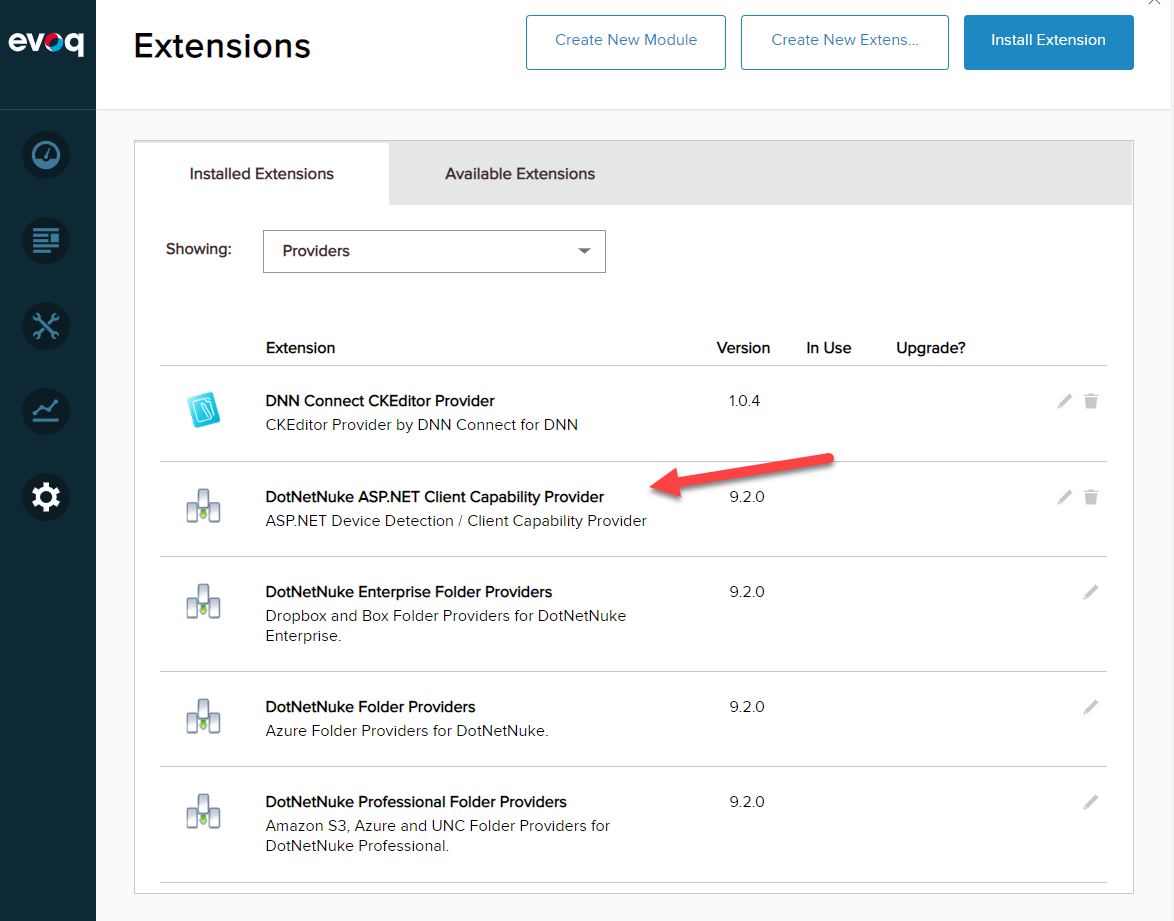This screenshot has width=1174, height=921.
Task: Click the Professional Folder Providers icon
Action: (x=204, y=811)
